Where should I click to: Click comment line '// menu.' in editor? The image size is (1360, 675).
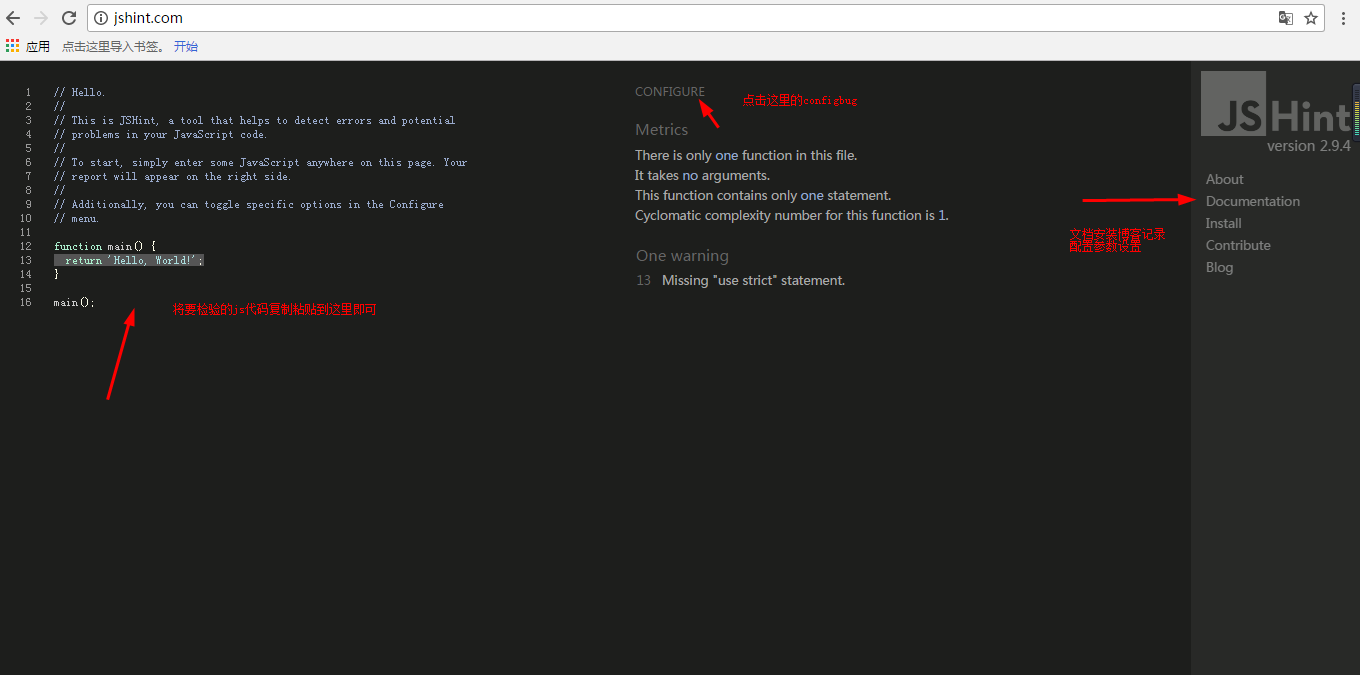click(77, 218)
